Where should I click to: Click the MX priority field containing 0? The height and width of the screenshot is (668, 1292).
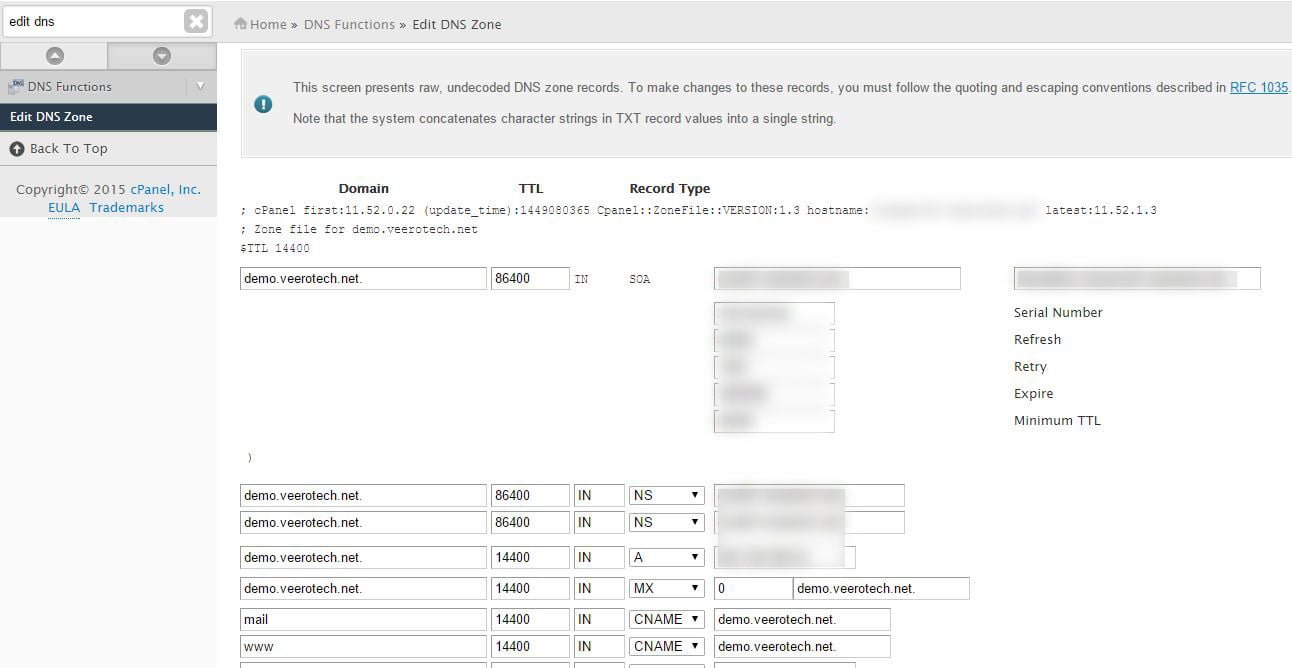(752, 588)
